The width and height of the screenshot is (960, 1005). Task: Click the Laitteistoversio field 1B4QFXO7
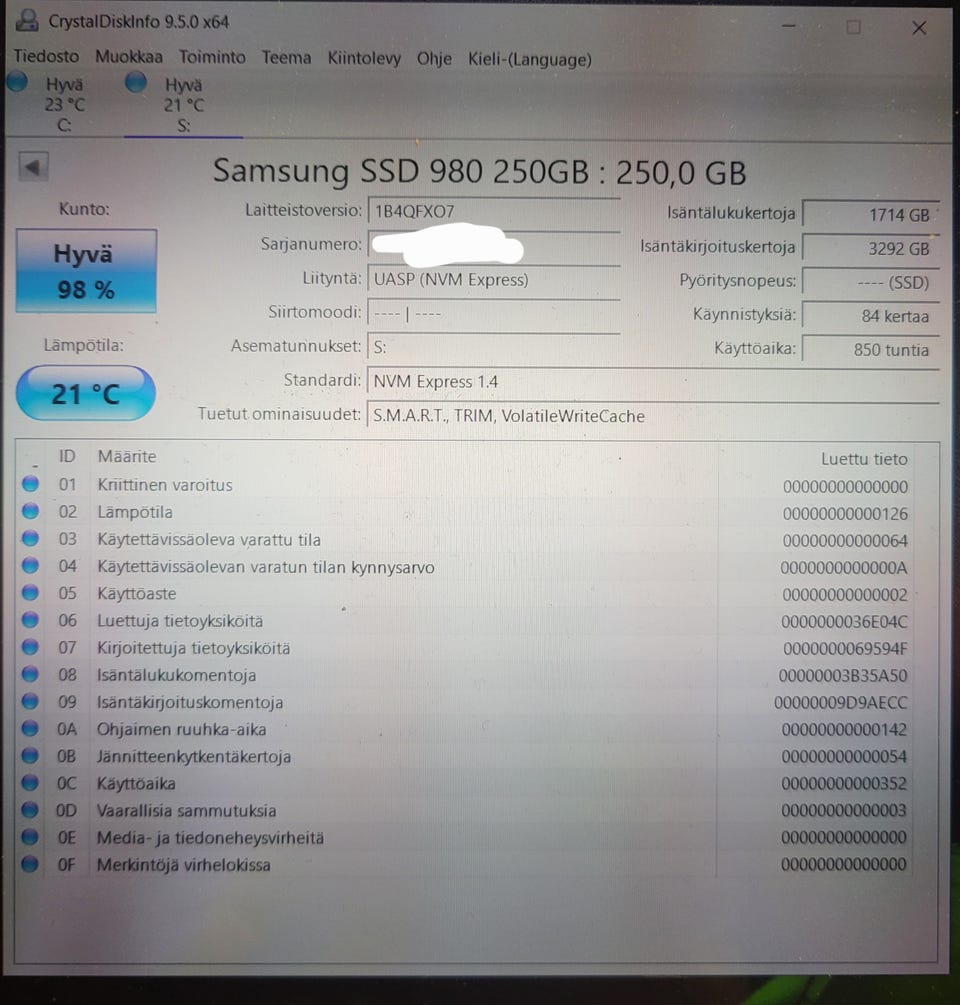click(x=494, y=211)
